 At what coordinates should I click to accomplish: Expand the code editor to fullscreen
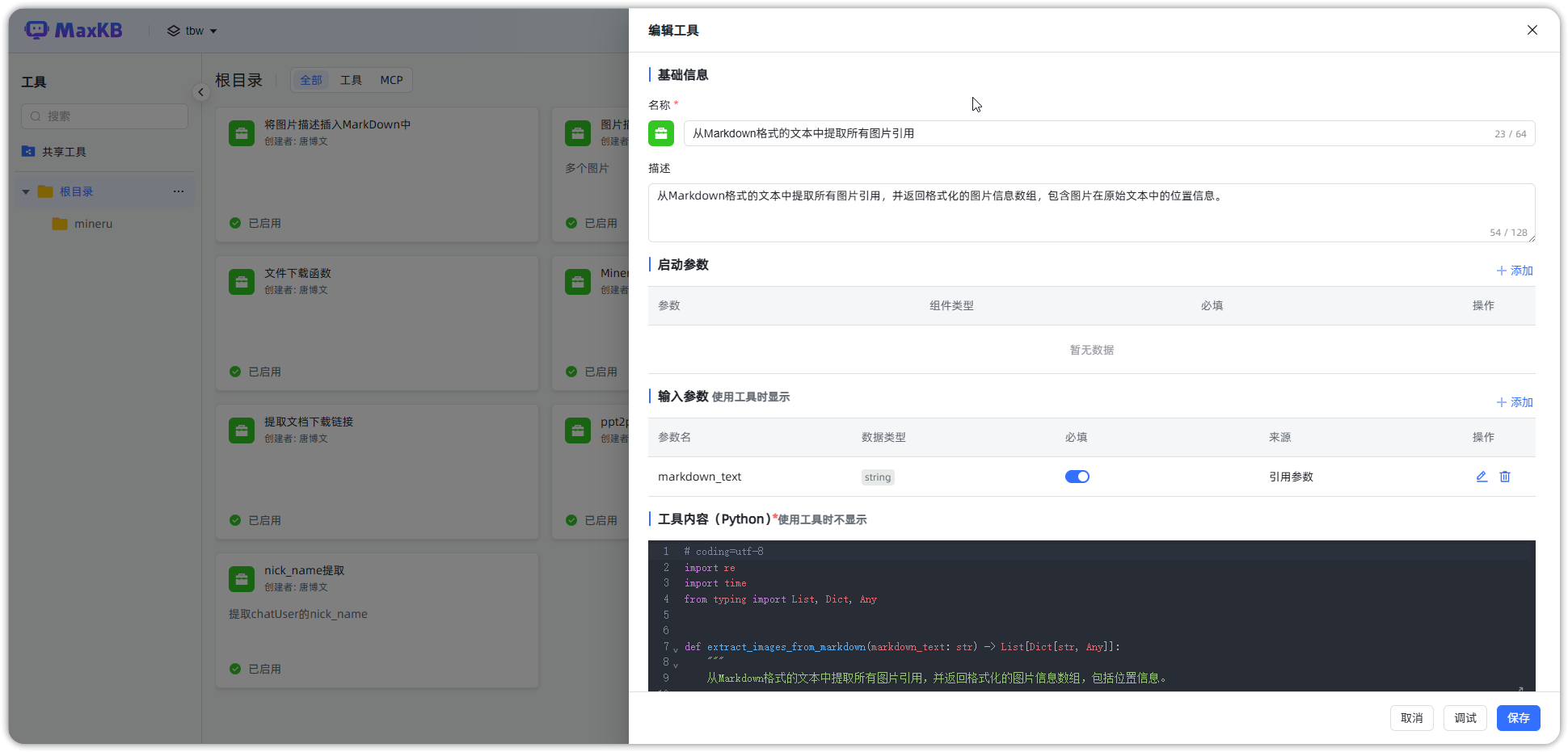1520,688
